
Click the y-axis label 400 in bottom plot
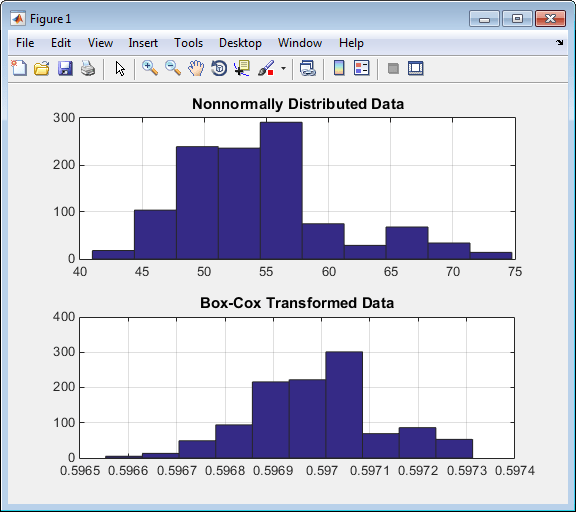[x=64, y=317]
